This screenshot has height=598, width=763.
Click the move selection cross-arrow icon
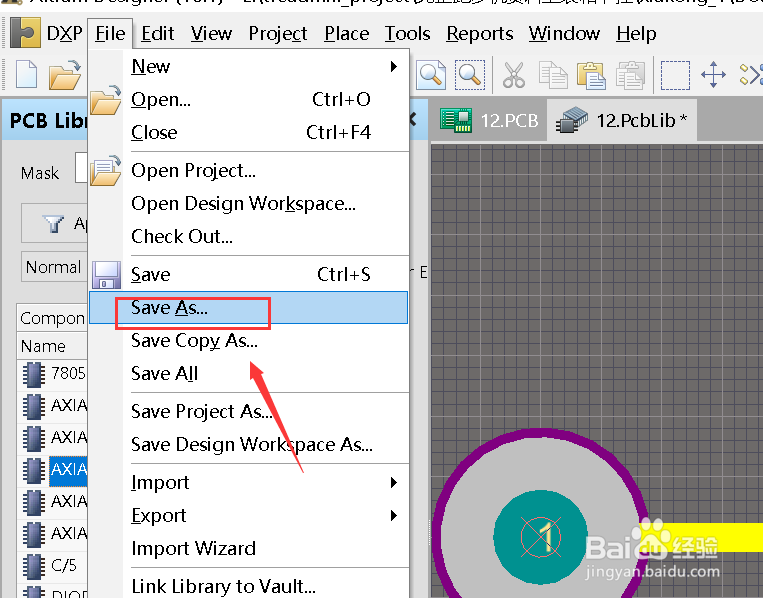713,75
